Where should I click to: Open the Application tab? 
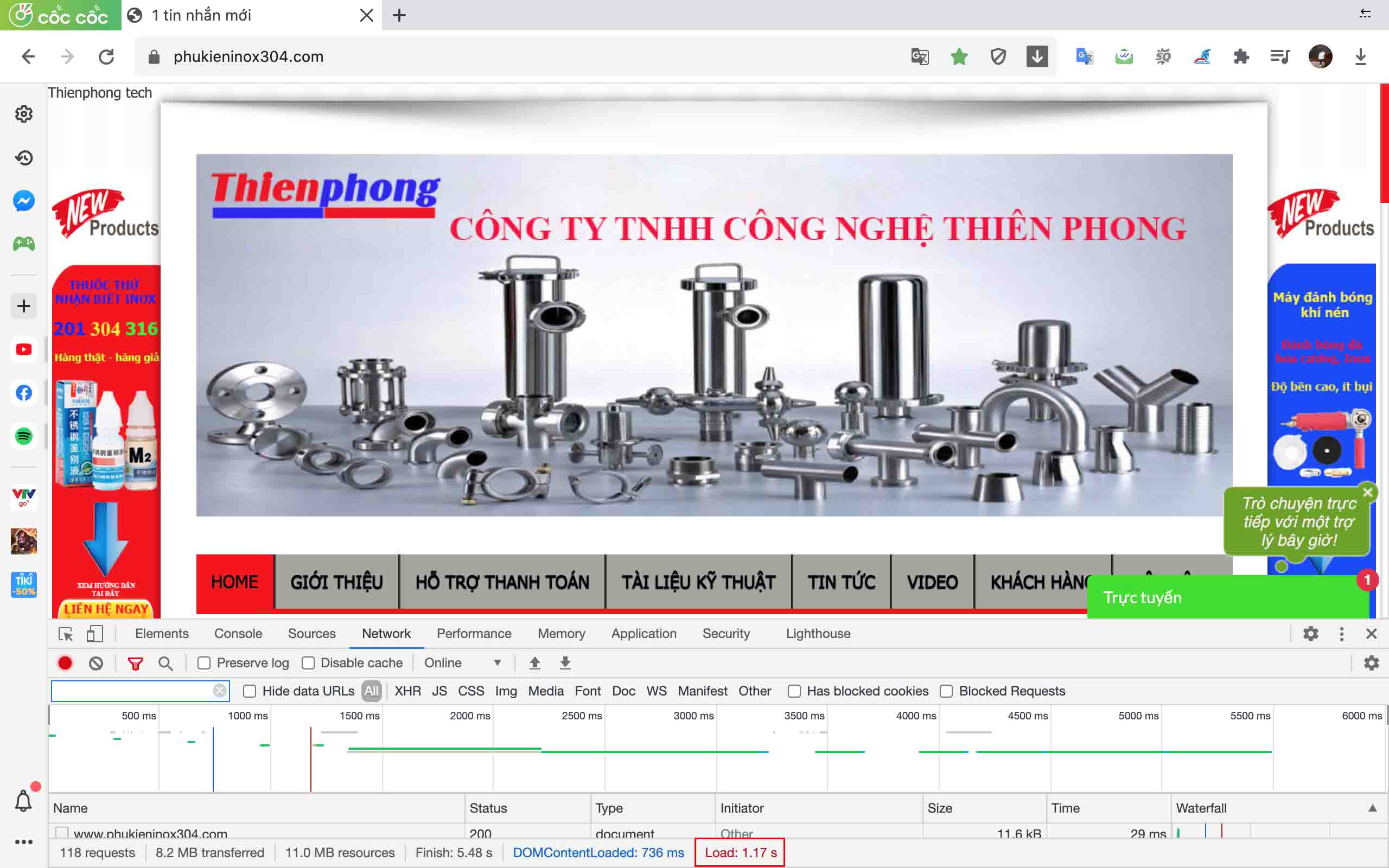coord(643,634)
